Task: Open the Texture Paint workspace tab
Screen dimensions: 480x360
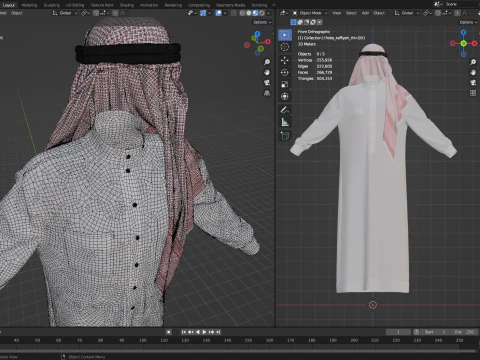Action: pos(102,5)
